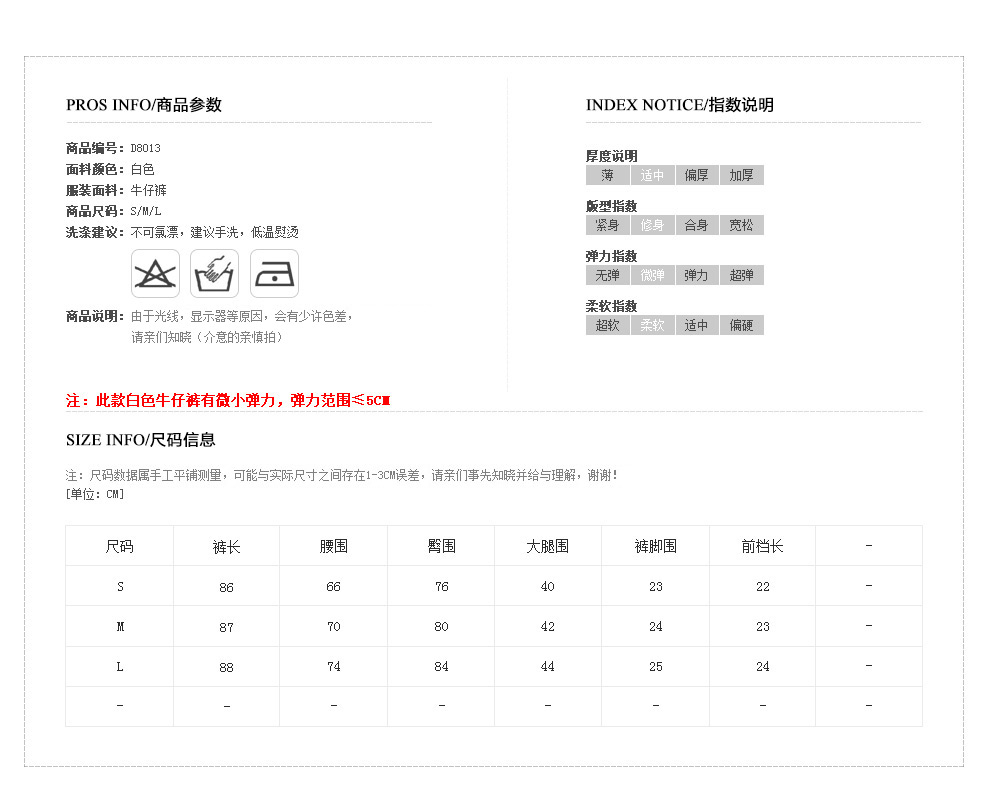Click hip value 76 in row S
The width and height of the screenshot is (988, 808).
441,587
